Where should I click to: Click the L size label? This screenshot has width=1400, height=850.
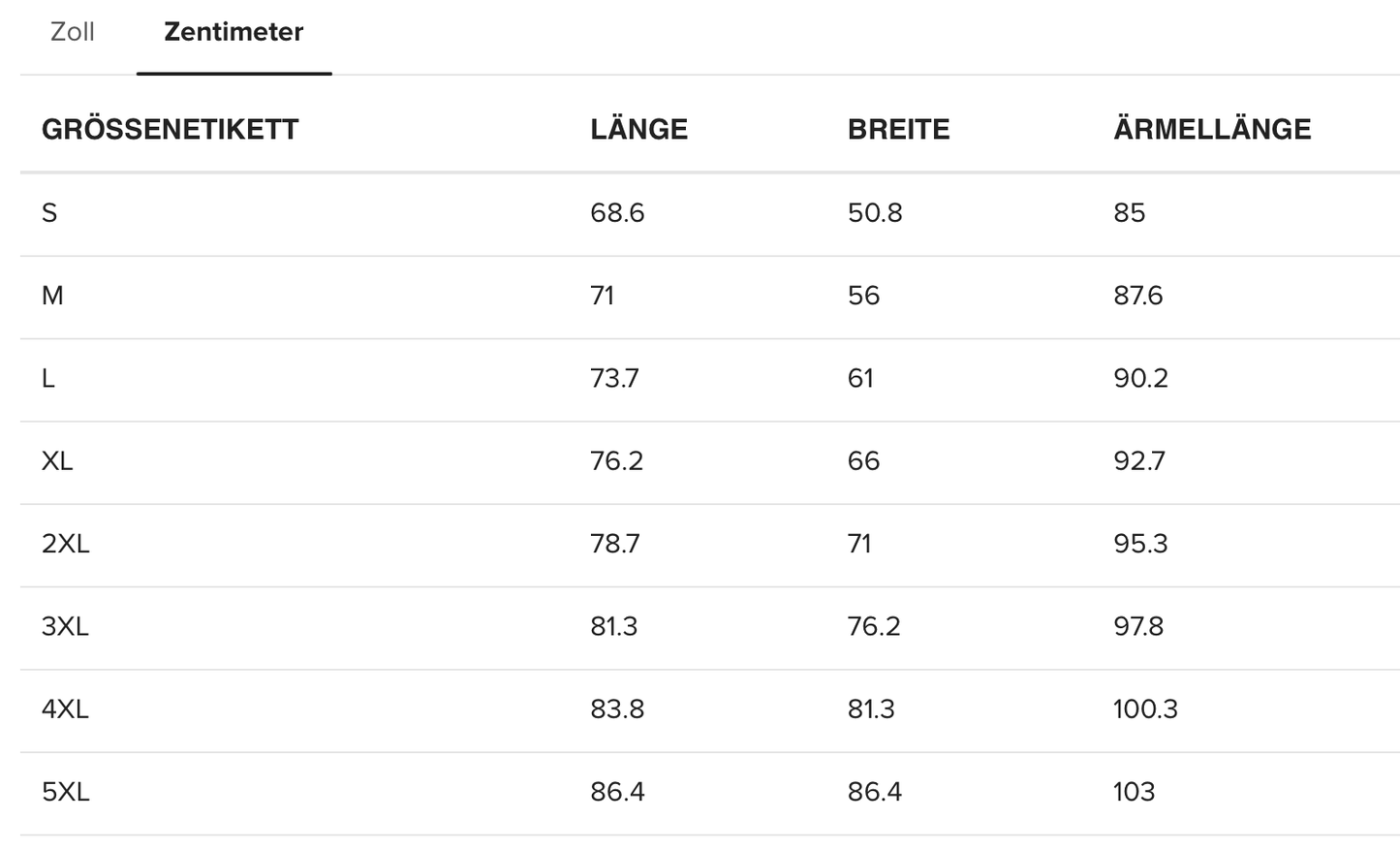click(48, 378)
